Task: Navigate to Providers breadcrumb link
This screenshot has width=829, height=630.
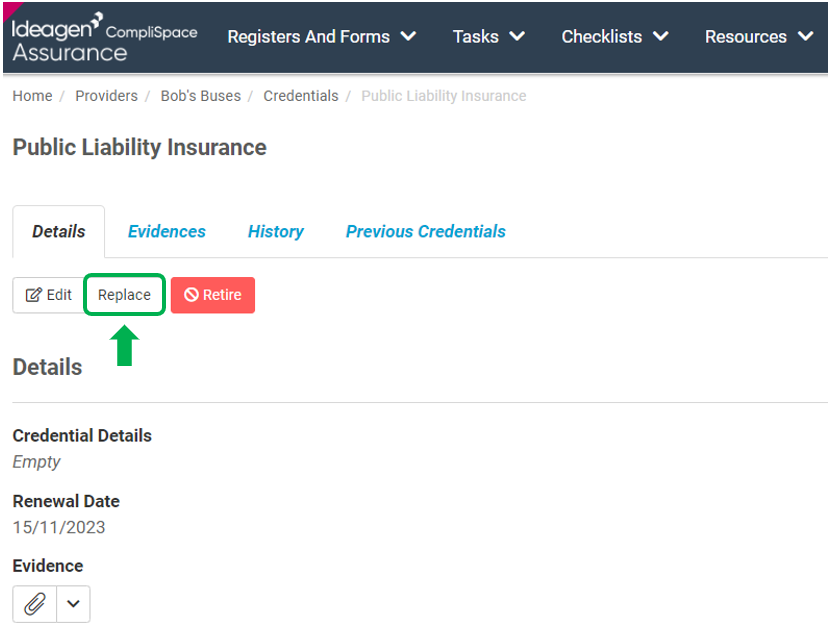Action: [106, 96]
